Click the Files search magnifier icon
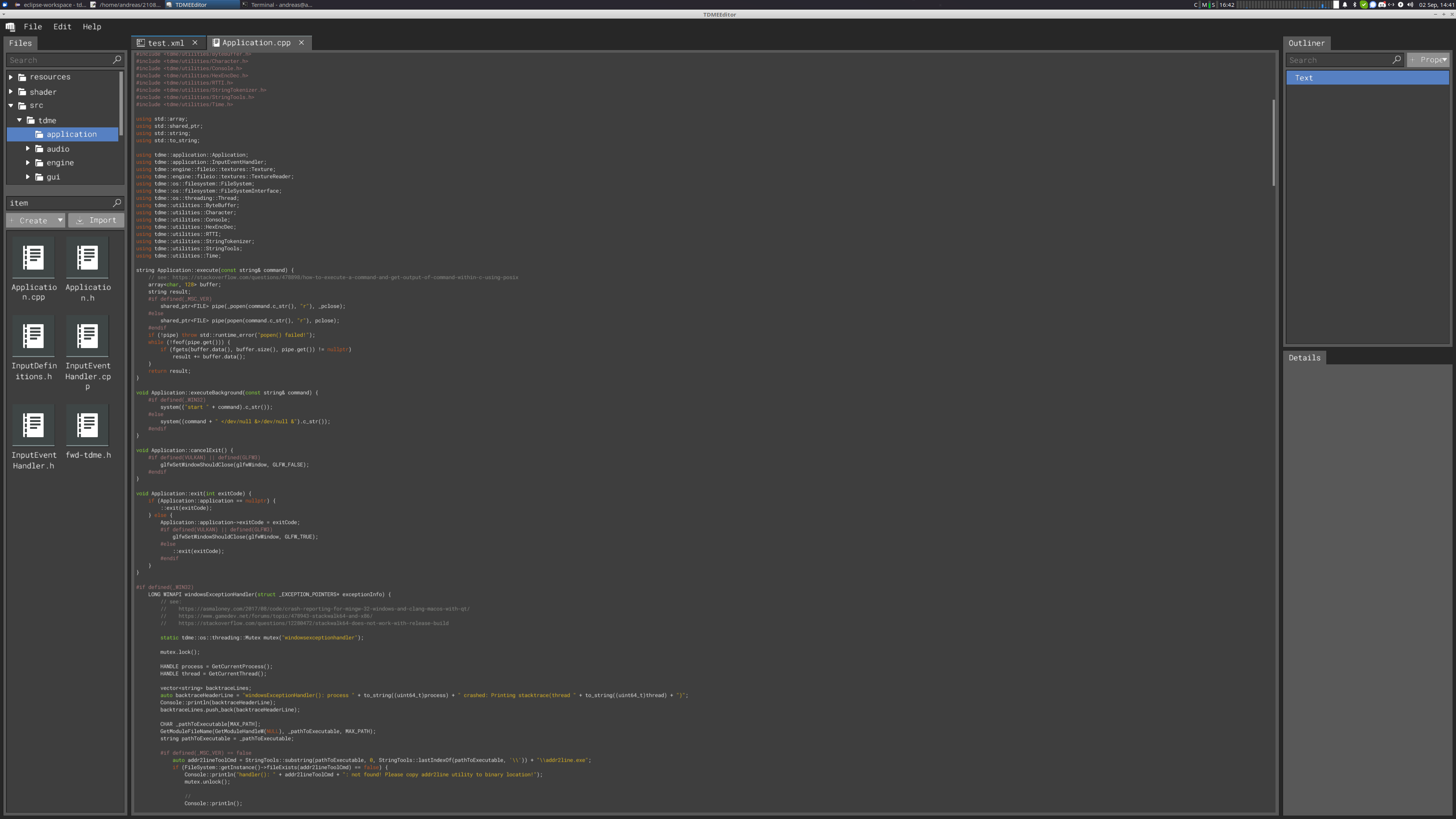Image resolution: width=1456 pixels, height=819 pixels. tap(117, 60)
